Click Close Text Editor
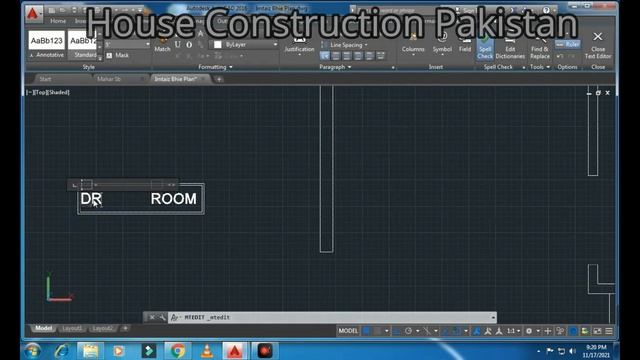640x360 pixels. [x=598, y=46]
